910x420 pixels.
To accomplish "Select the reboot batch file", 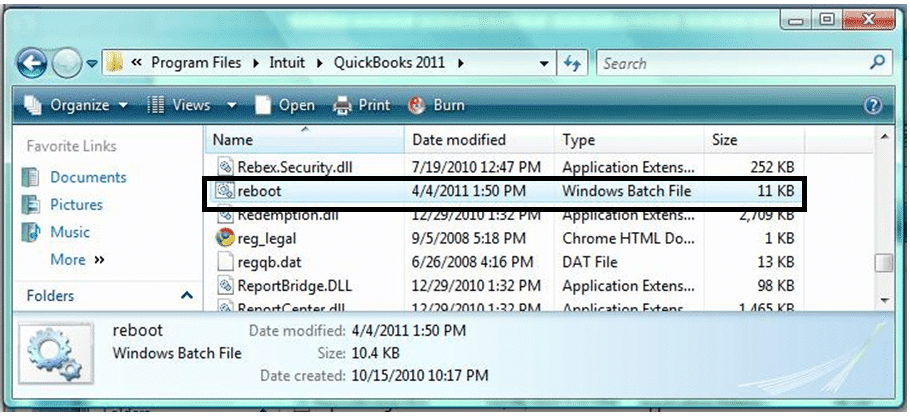I will tap(504, 191).
